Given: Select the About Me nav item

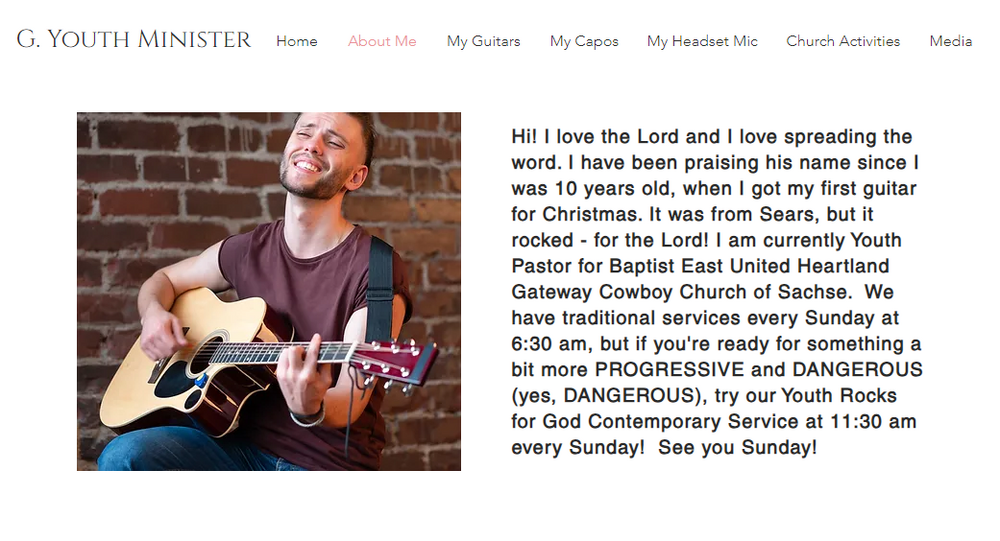Looking at the screenshot, I should click(x=382, y=41).
